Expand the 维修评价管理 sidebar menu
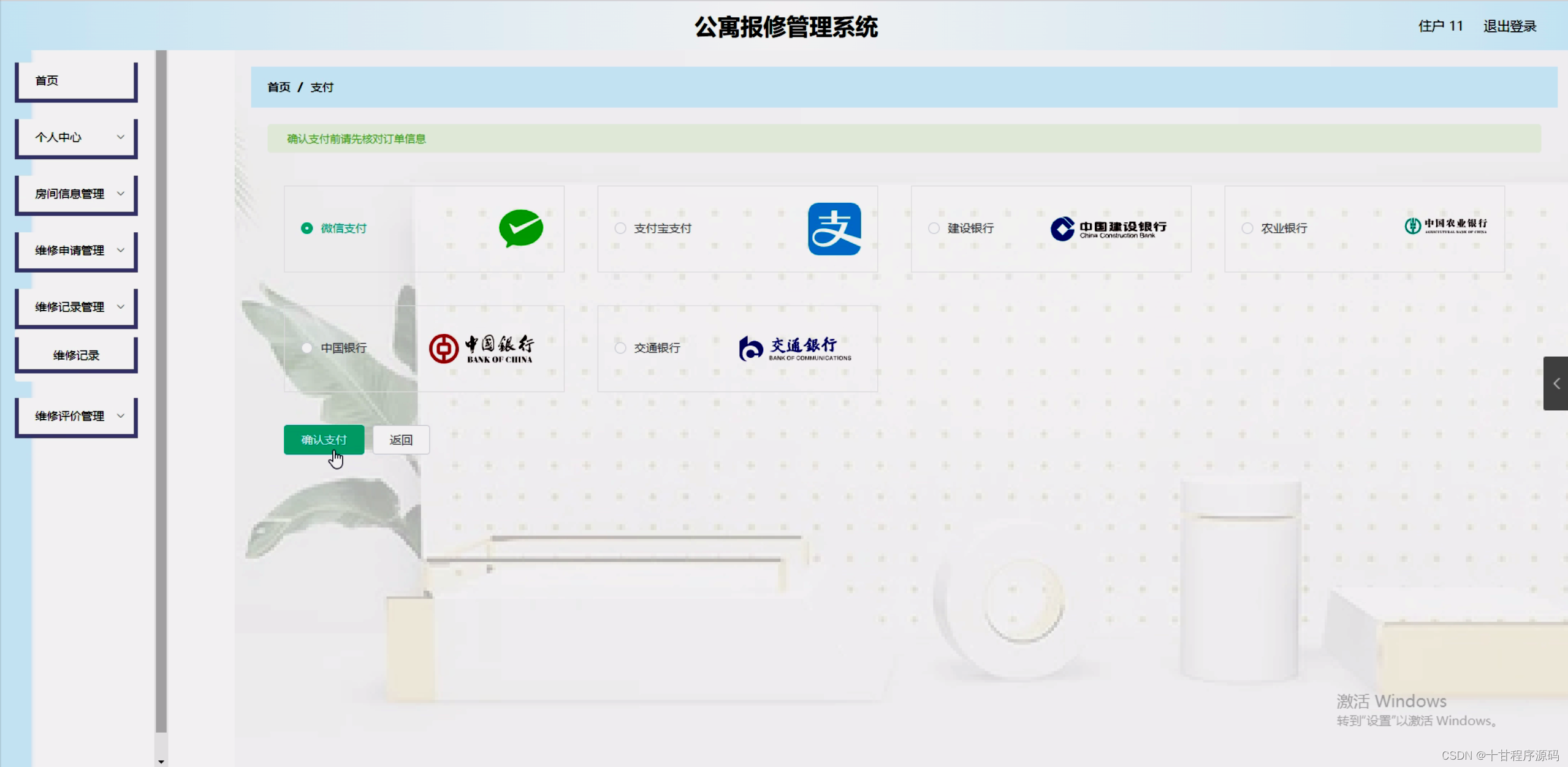Viewport: 1568px width, 767px height. [76, 416]
